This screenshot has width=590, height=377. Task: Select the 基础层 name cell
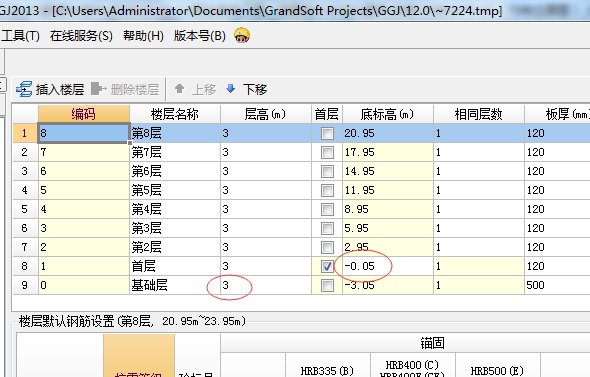pos(175,285)
